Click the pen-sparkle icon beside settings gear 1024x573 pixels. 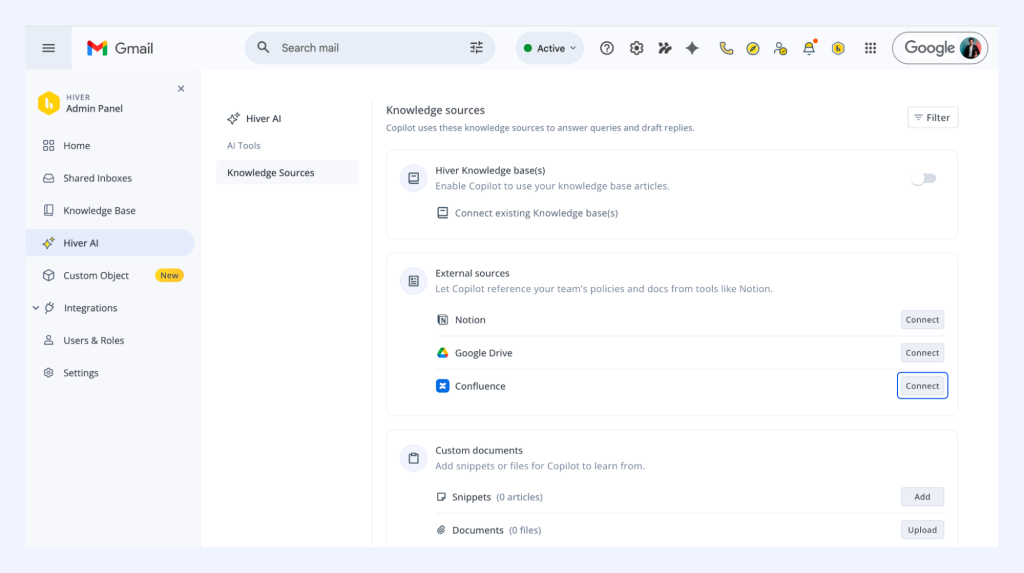665,48
